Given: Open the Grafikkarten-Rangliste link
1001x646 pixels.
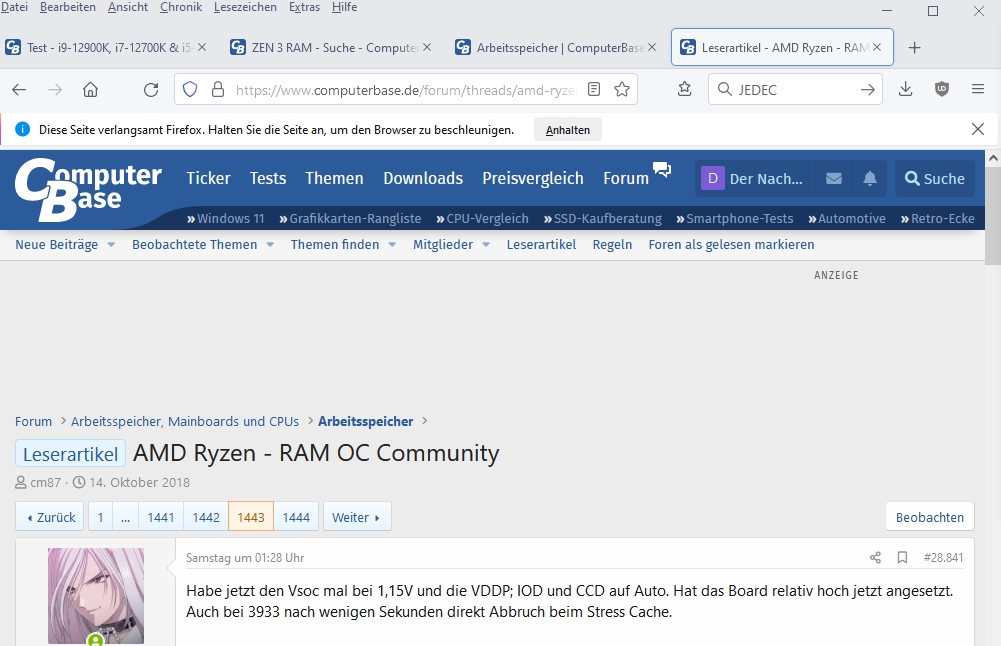Looking at the screenshot, I should (350, 218).
